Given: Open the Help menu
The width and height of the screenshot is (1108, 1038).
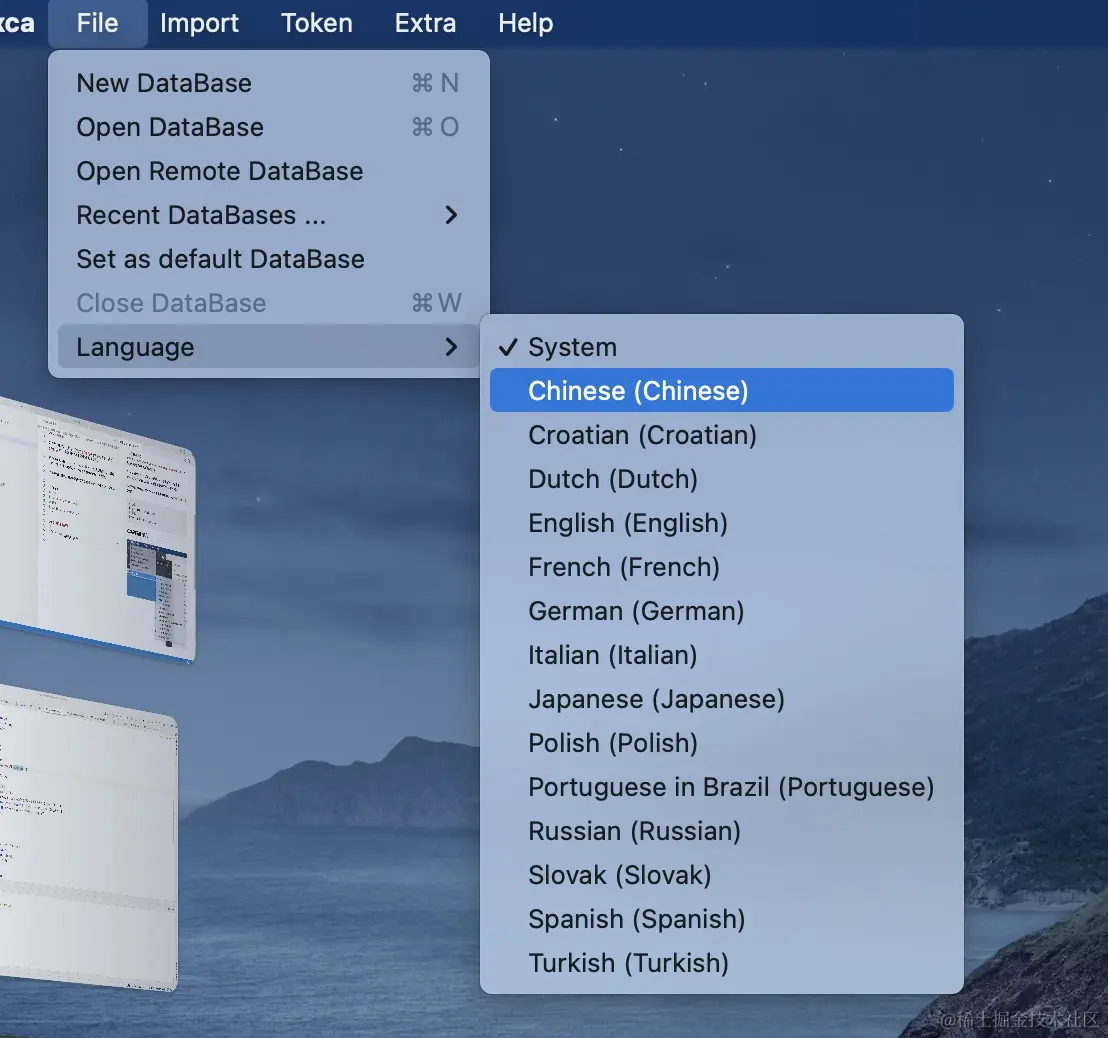Looking at the screenshot, I should pos(526,23).
